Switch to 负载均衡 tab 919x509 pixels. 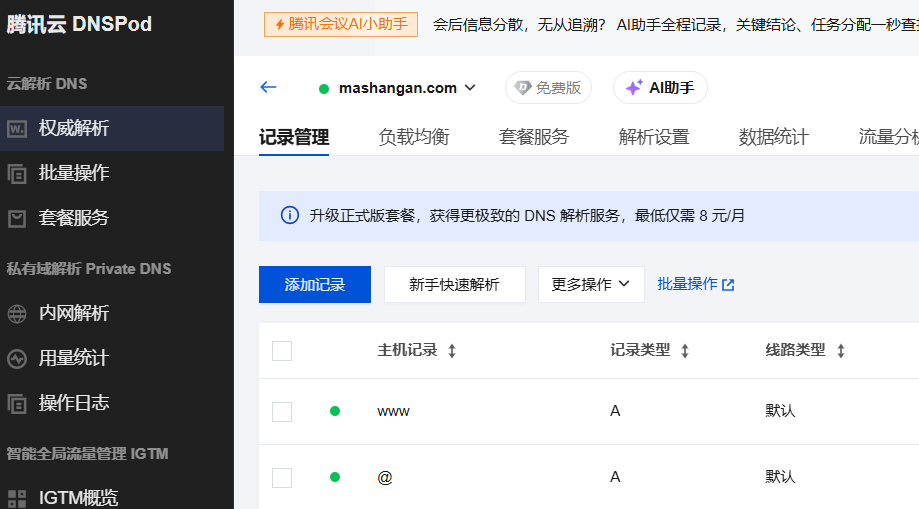coord(414,137)
